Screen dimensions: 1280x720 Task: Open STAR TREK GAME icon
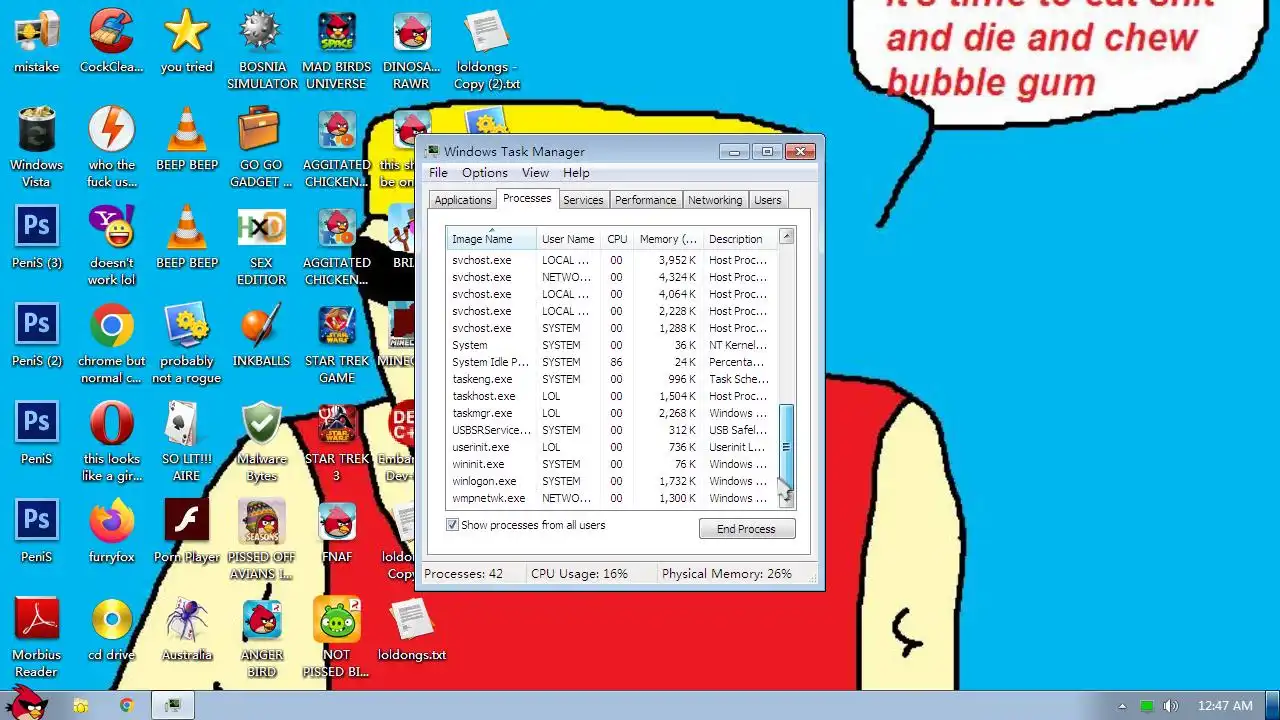(336, 344)
